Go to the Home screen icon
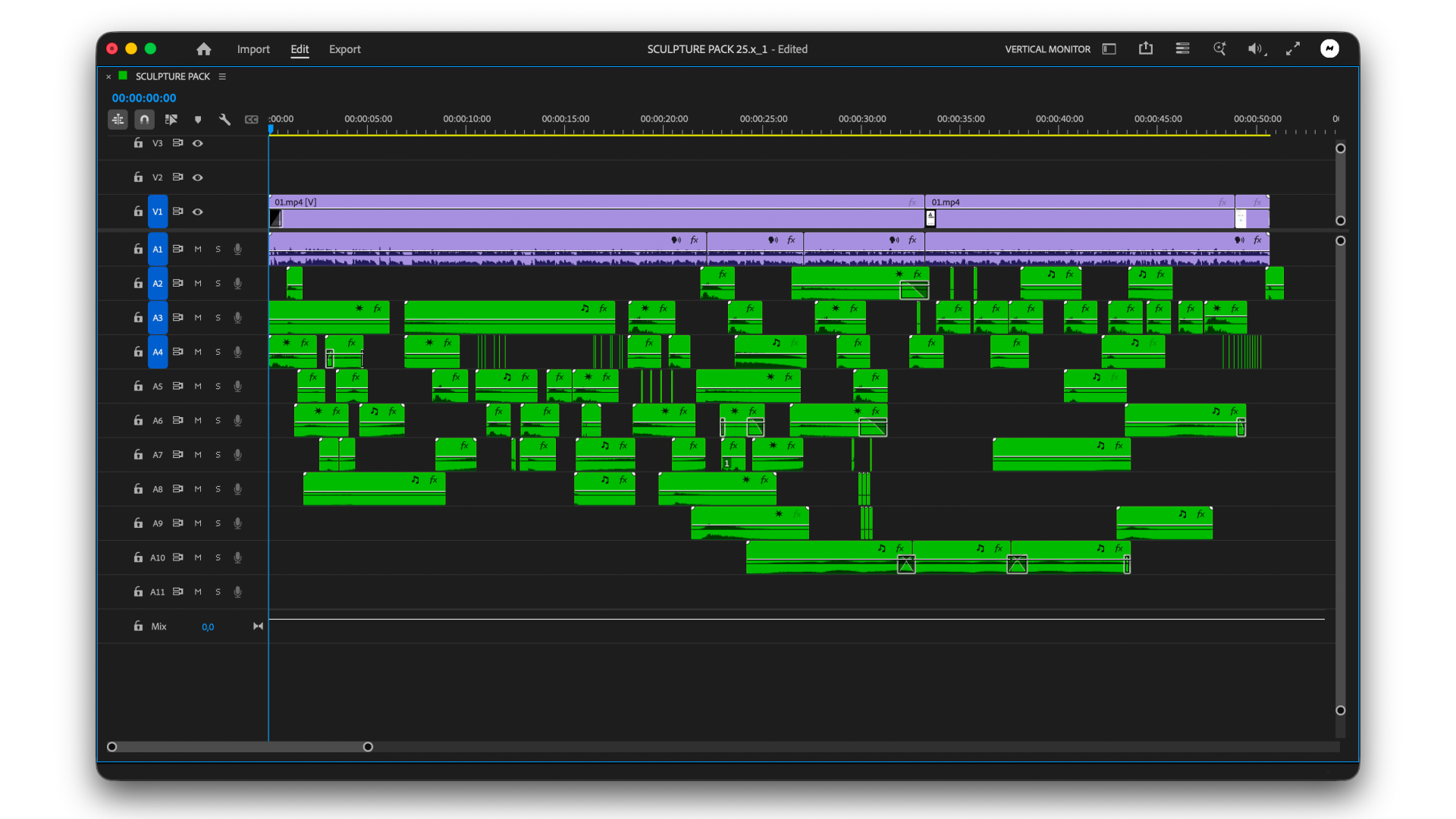Screen dimensions: 1456x819 [203, 49]
